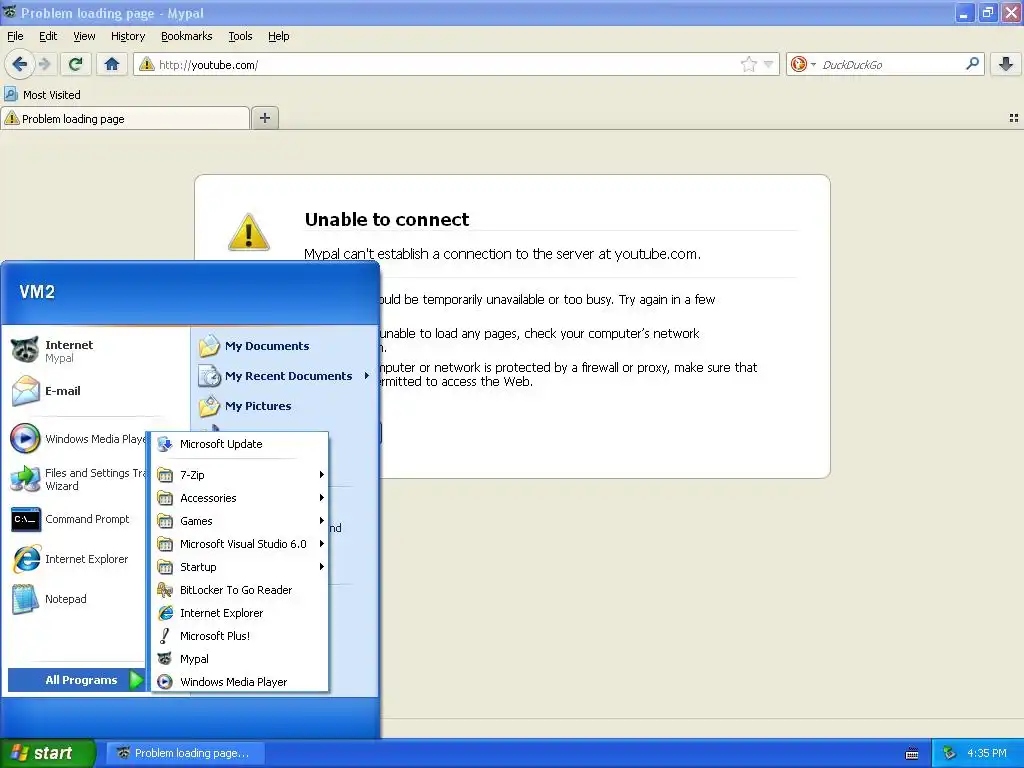Click the Start button
The height and width of the screenshot is (768, 1024).
tap(47, 753)
